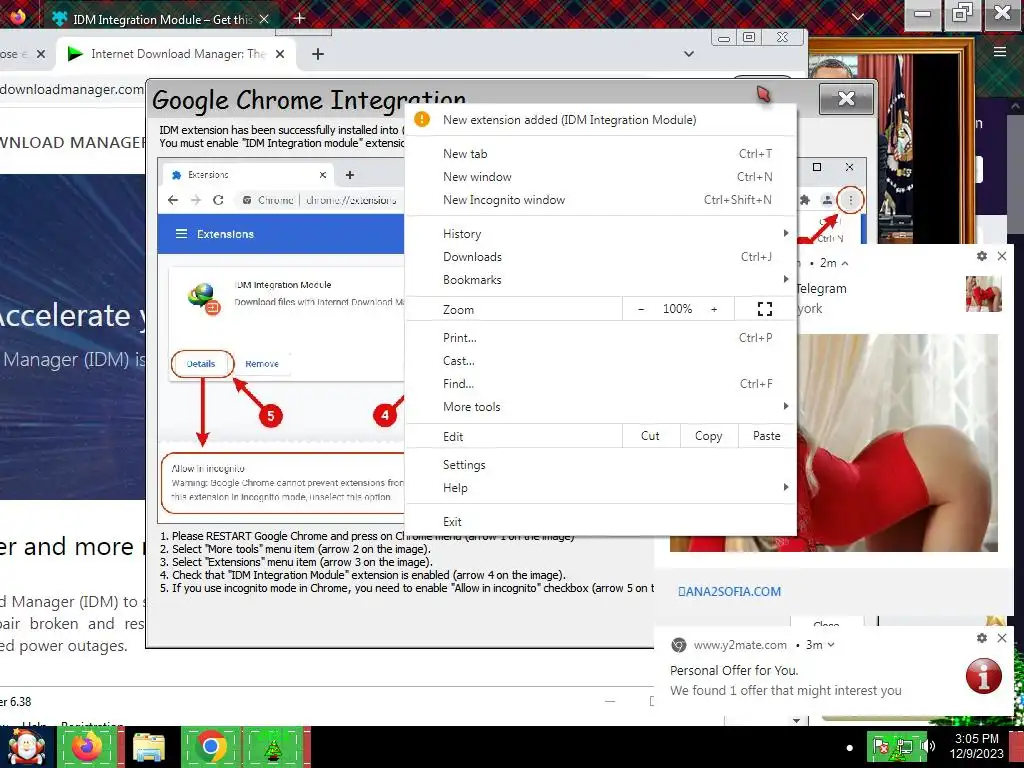Open the Firefox icon in the taskbar
Screen dimensions: 1024x768
[86, 747]
